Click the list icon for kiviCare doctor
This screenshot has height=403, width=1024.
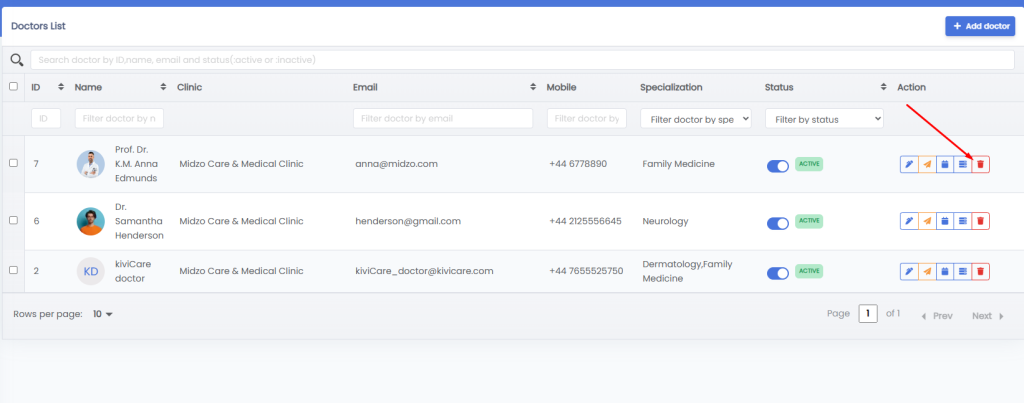click(x=963, y=272)
